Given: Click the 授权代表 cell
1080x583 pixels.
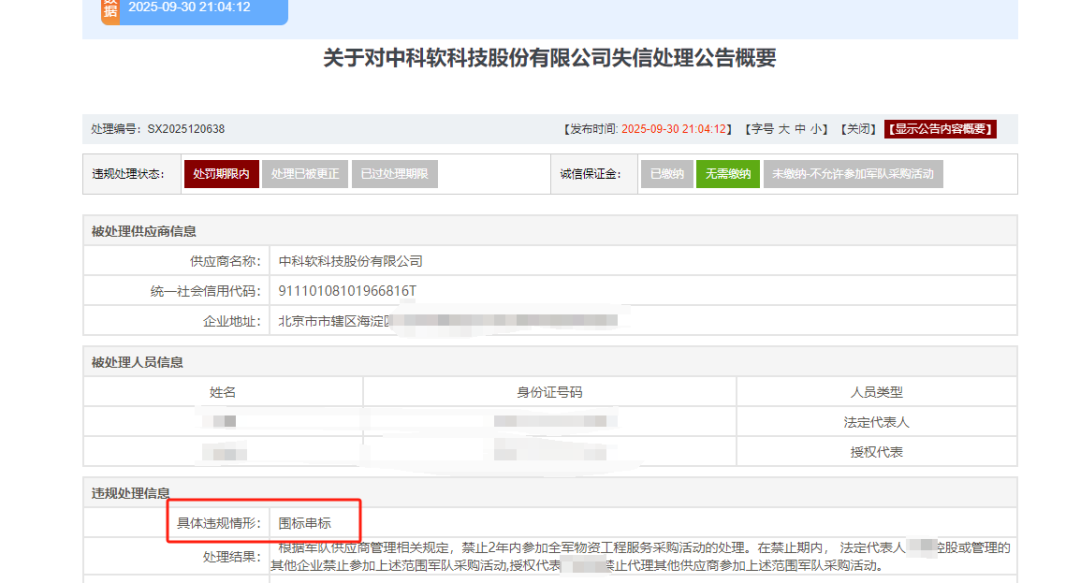Looking at the screenshot, I should [x=876, y=452].
